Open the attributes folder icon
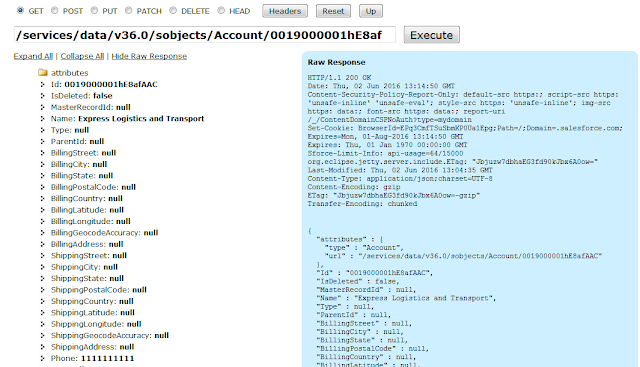Viewport: 640px width, 367px height. tap(43, 73)
